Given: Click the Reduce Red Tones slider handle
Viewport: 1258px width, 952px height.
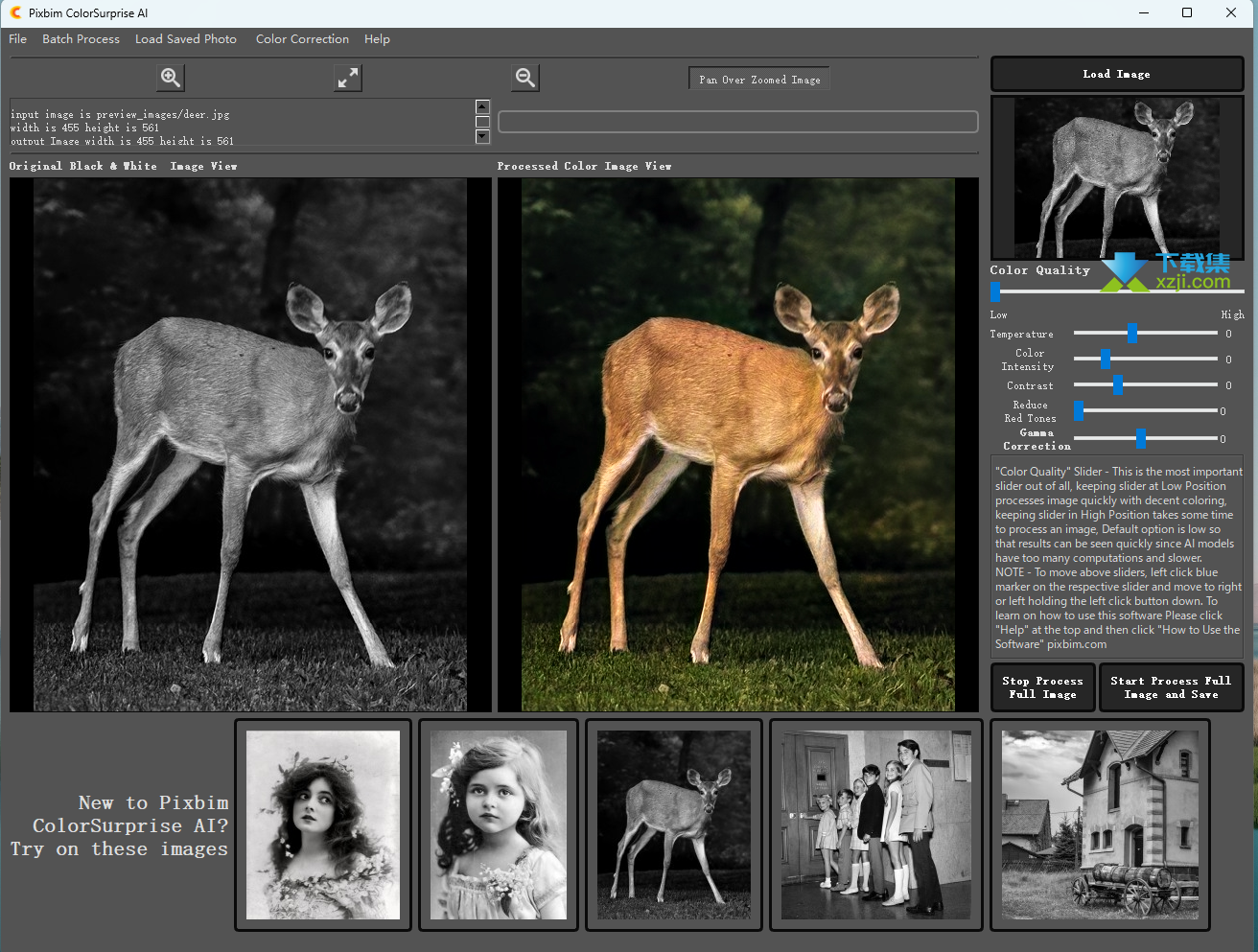Looking at the screenshot, I should pyautogui.click(x=1079, y=411).
